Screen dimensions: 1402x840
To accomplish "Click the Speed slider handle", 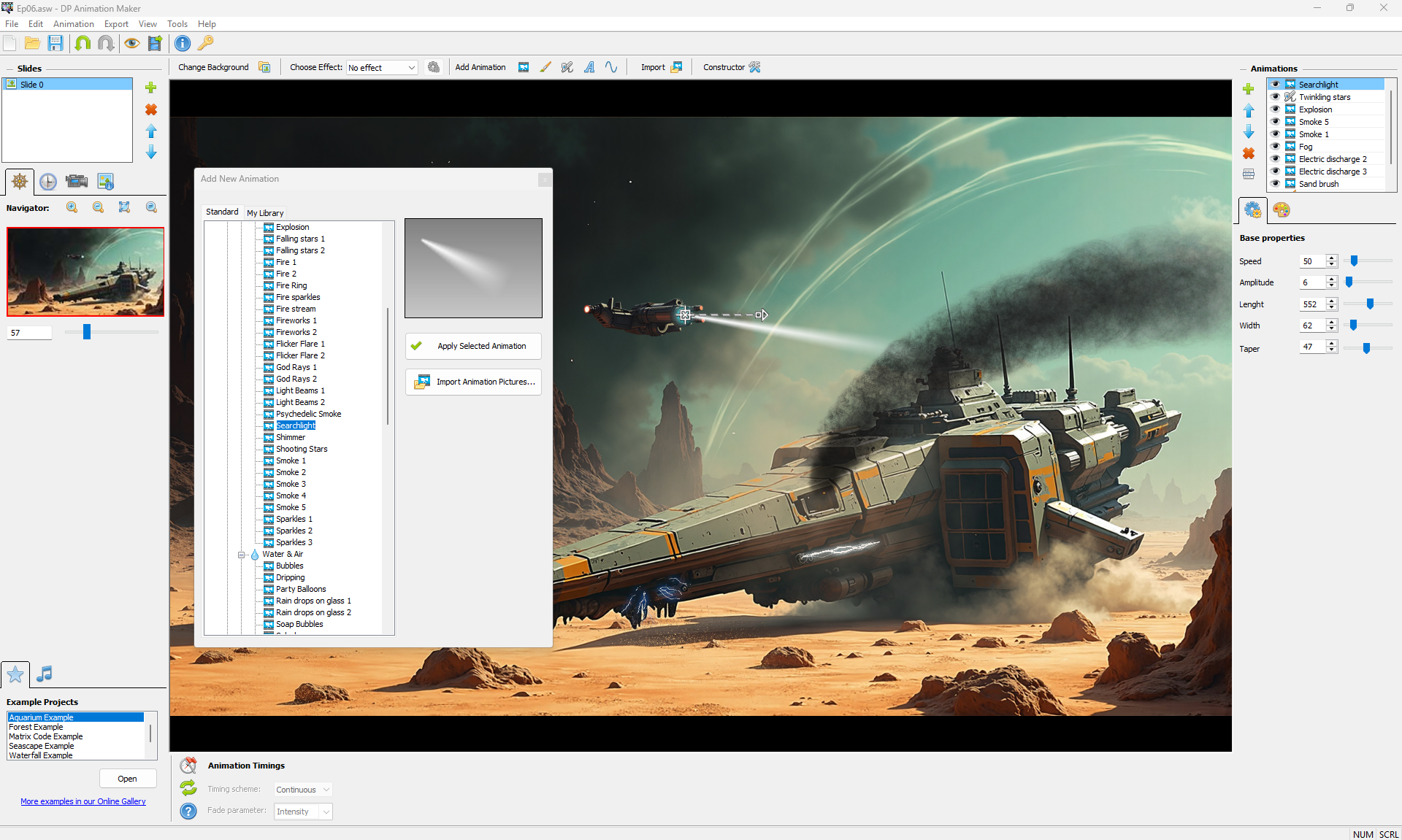I will [1354, 261].
